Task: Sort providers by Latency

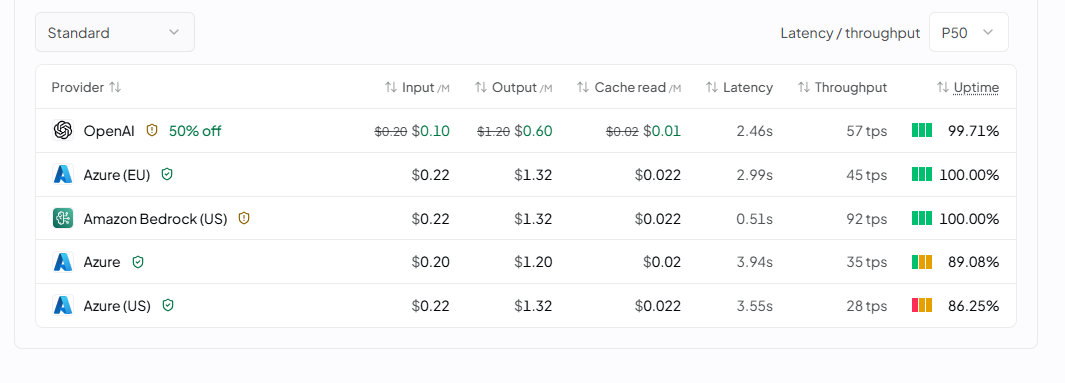Action: point(739,87)
